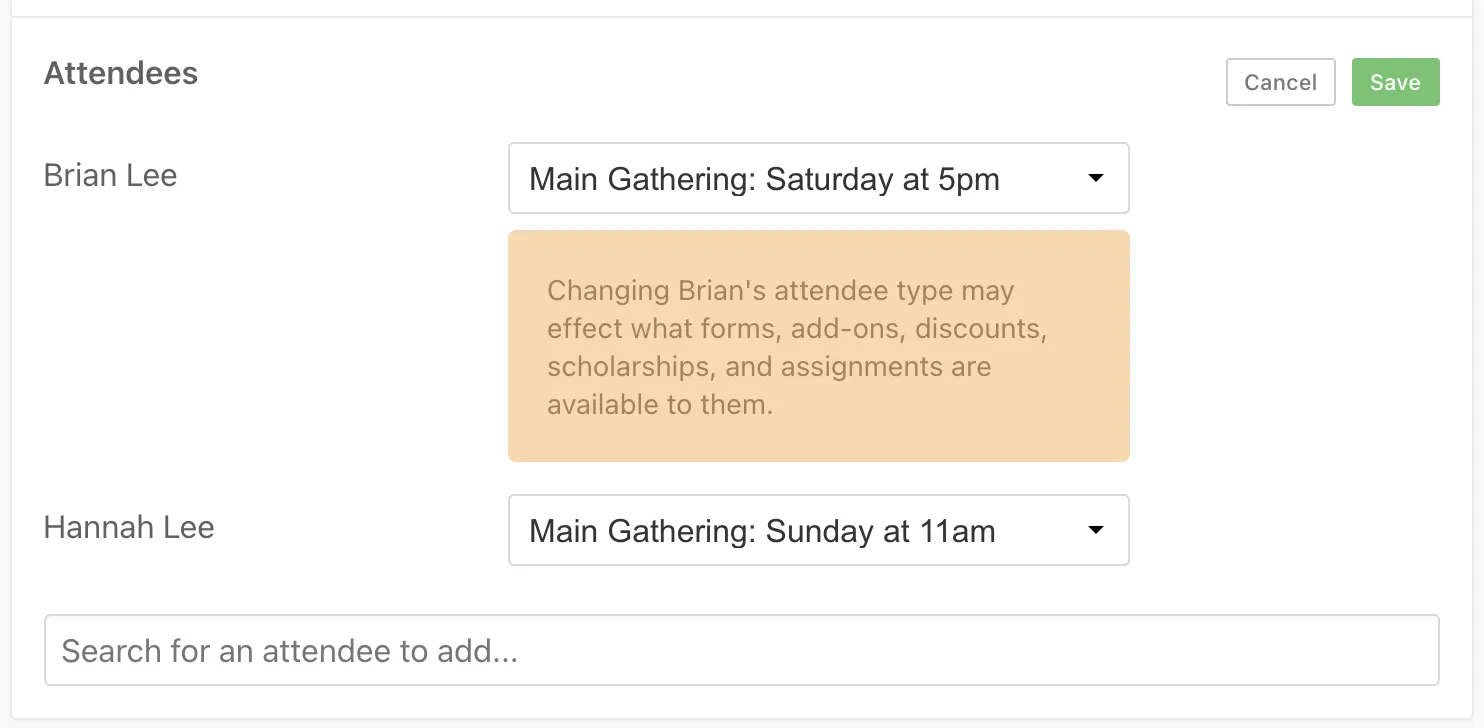Discard edits with the Cancel button
Viewport: 1484px width, 728px height.
click(1280, 82)
